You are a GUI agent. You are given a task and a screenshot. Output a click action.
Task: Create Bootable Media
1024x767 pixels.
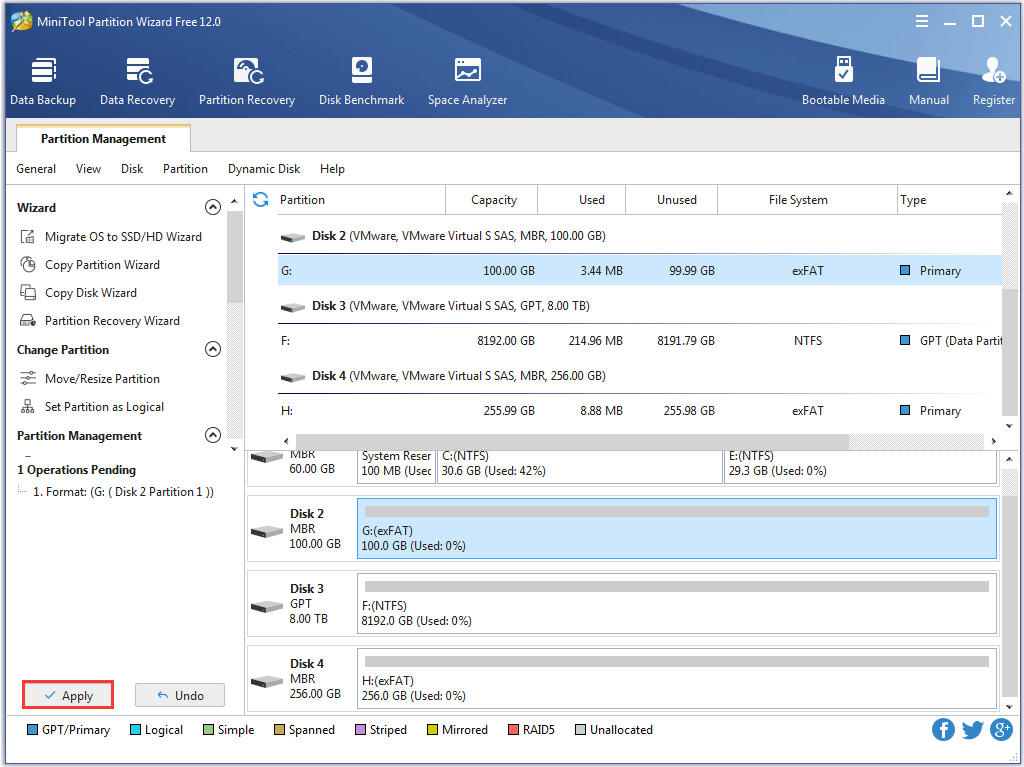[843, 82]
